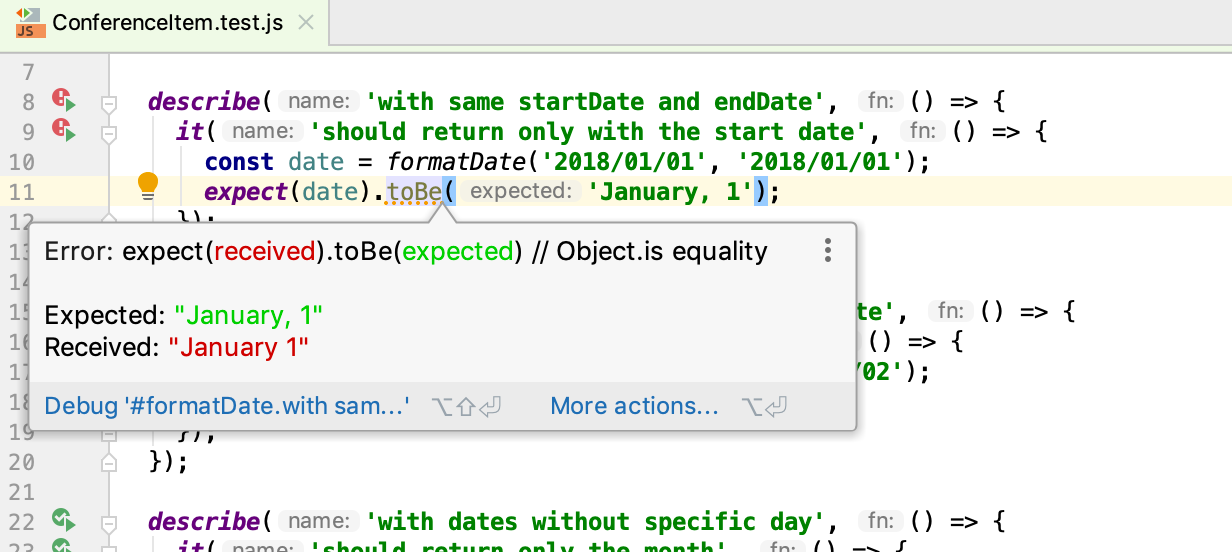Click the Debug '#formatDate.with sam...' link
The height and width of the screenshot is (552, 1232).
coord(227,406)
